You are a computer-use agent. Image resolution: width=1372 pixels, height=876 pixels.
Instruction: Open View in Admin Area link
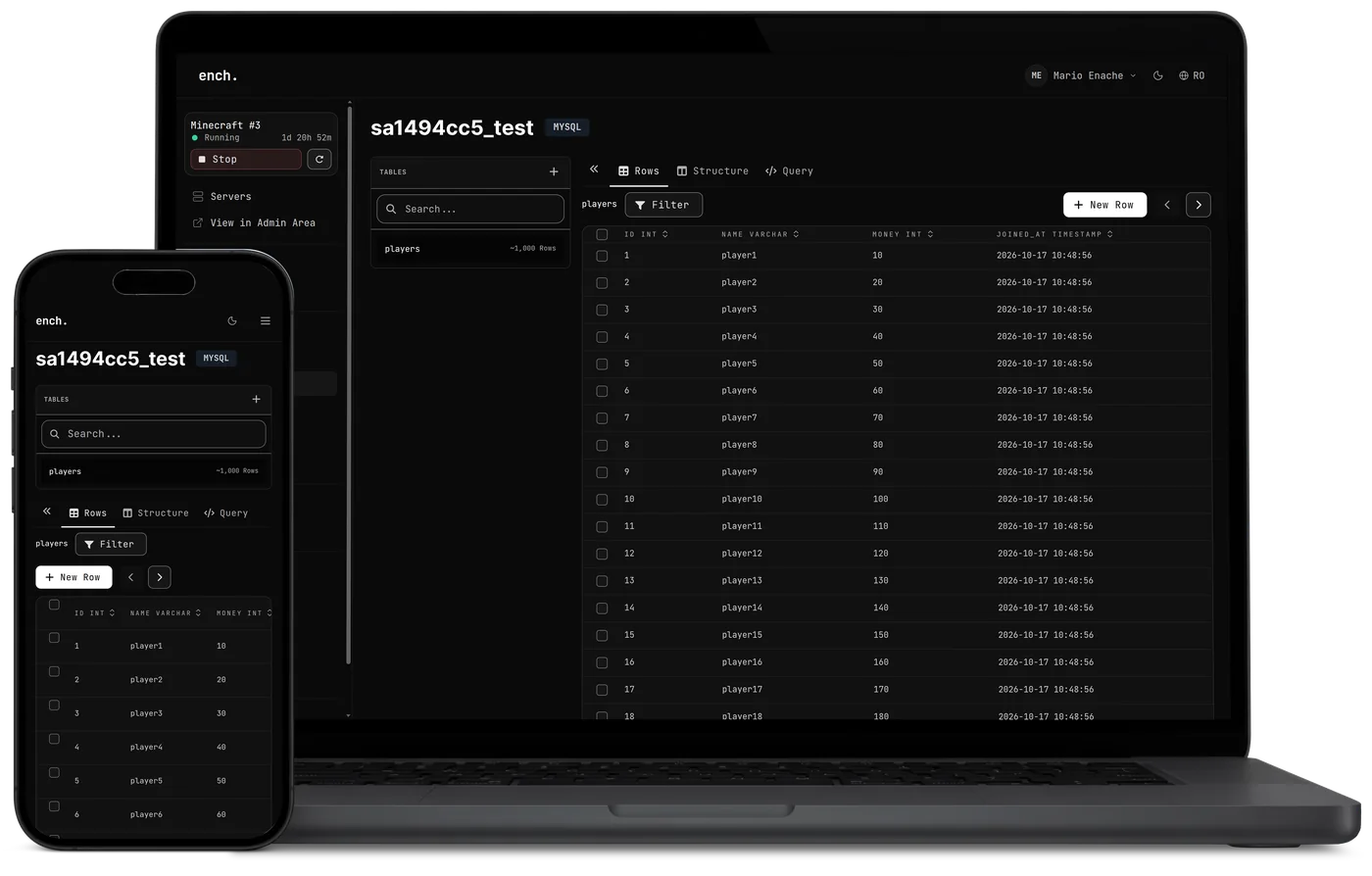pyautogui.click(x=255, y=223)
